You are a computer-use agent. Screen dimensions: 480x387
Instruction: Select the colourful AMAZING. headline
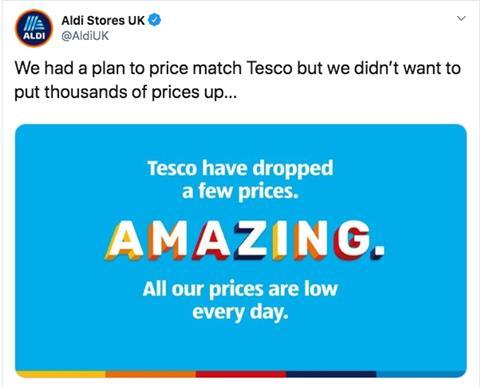pos(245,241)
